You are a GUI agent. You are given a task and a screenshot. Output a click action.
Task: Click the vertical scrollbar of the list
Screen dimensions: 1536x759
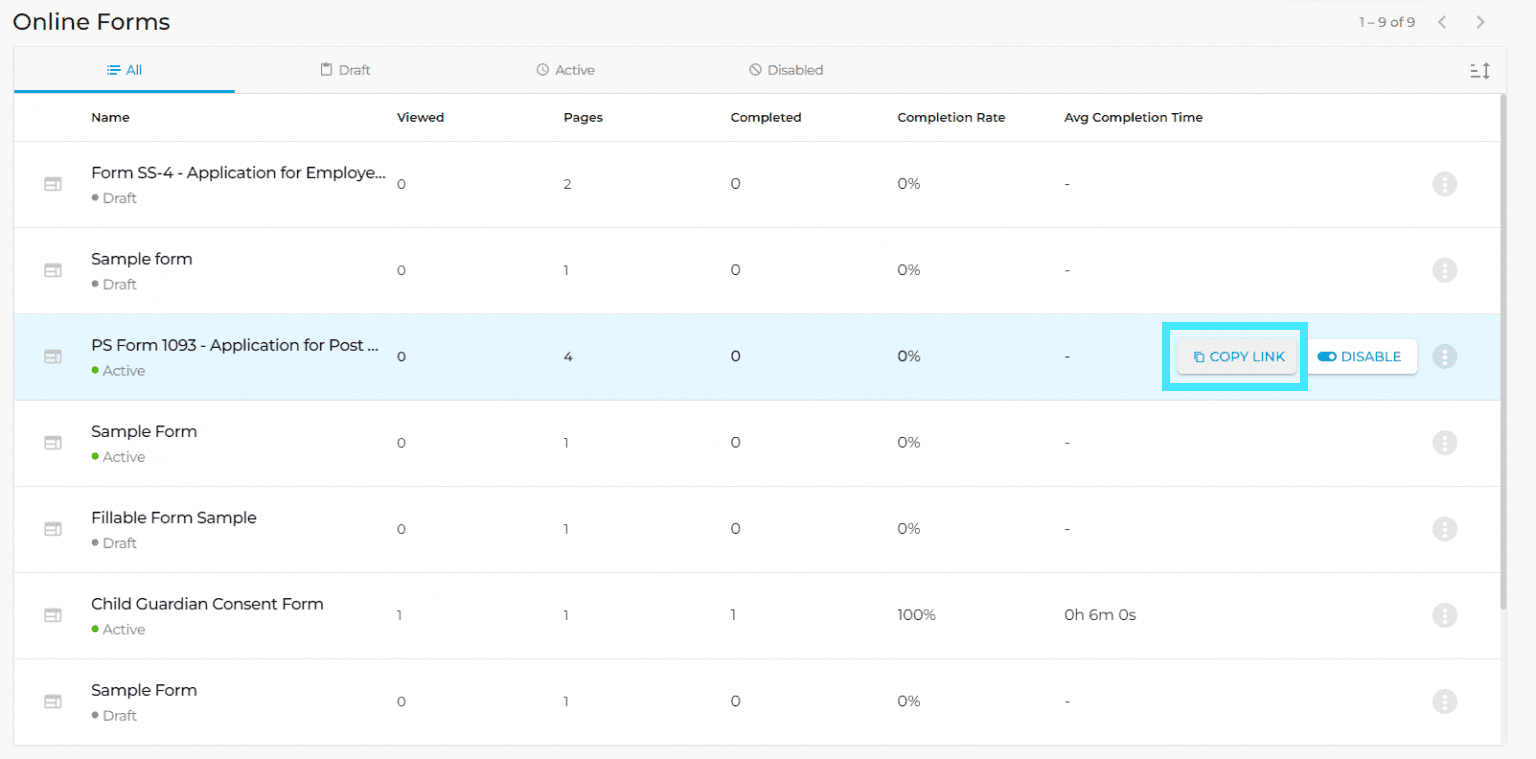point(1503,350)
